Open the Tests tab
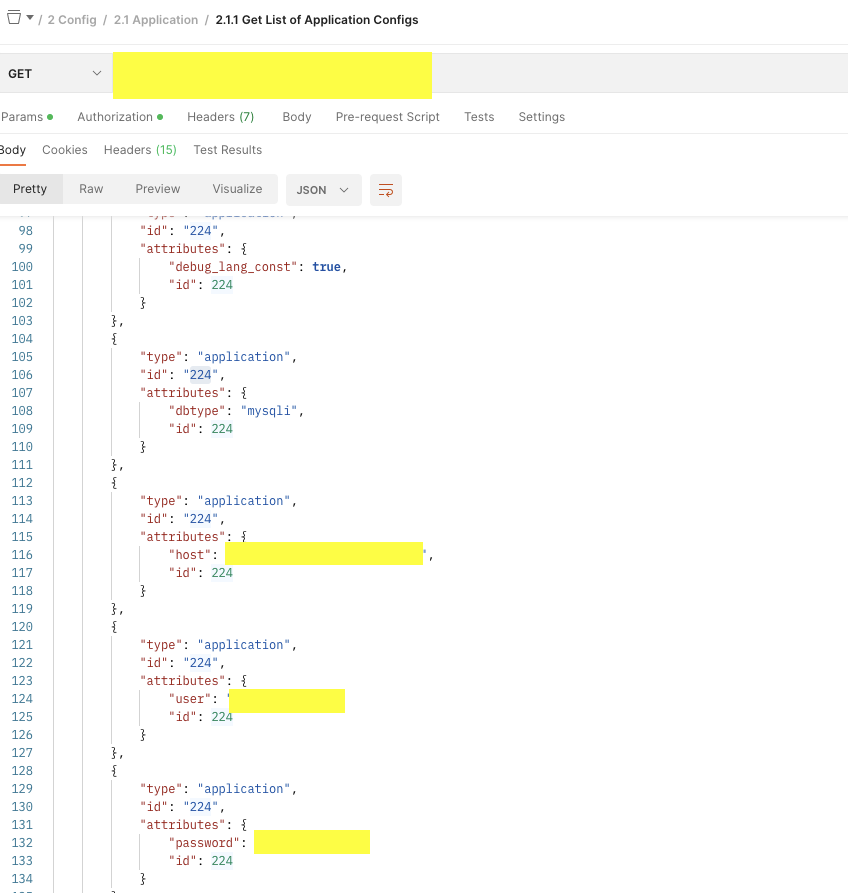Image resolution: width=848 pixels, height=893 pixels. (479, 117)
